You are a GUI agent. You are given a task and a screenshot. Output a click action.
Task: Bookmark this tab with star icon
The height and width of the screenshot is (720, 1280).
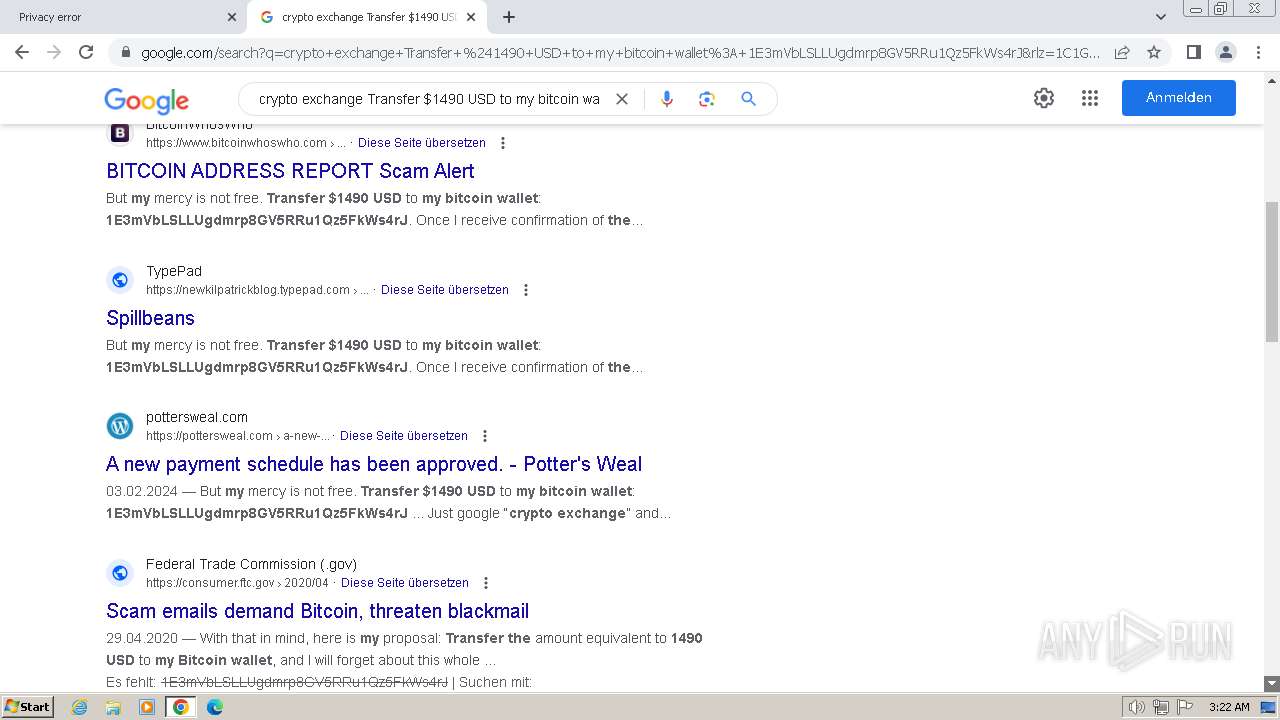[x=1154, y=52]
